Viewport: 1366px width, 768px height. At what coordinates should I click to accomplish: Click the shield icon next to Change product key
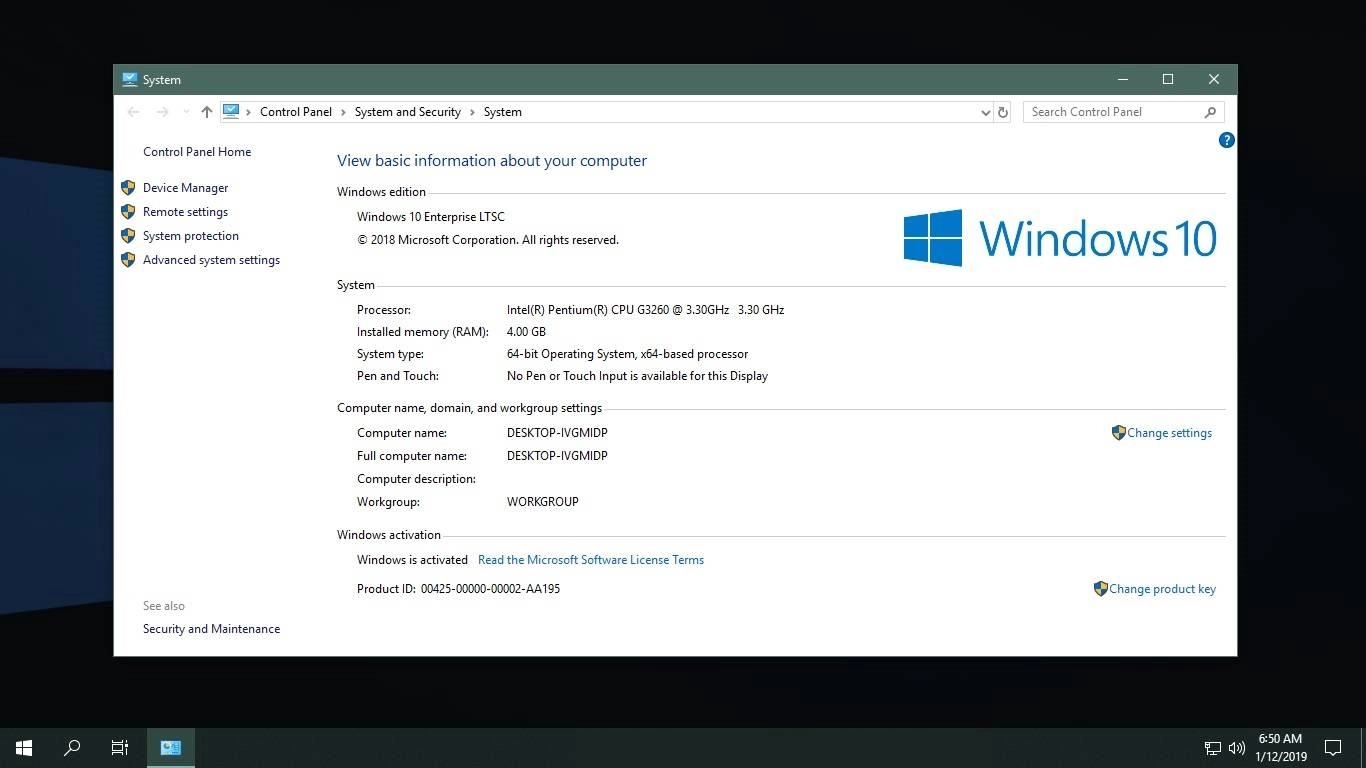point(1101,589)
